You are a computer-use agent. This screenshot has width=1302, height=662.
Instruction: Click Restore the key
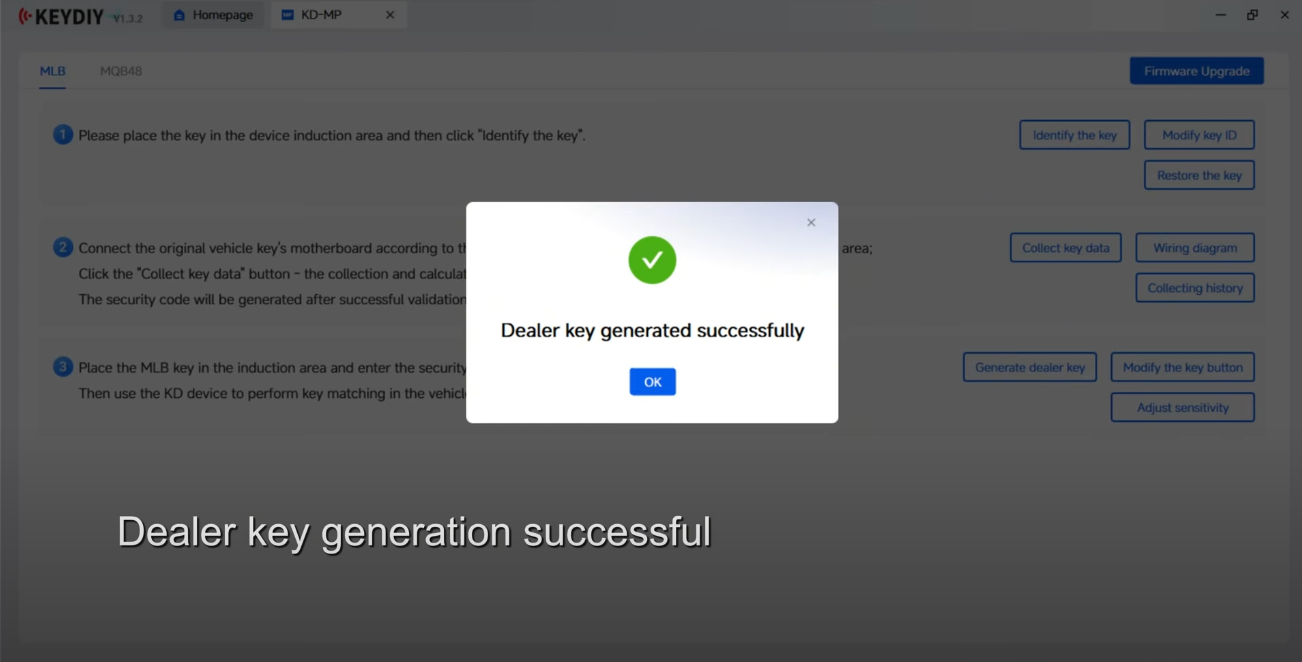coord(1199,175)
